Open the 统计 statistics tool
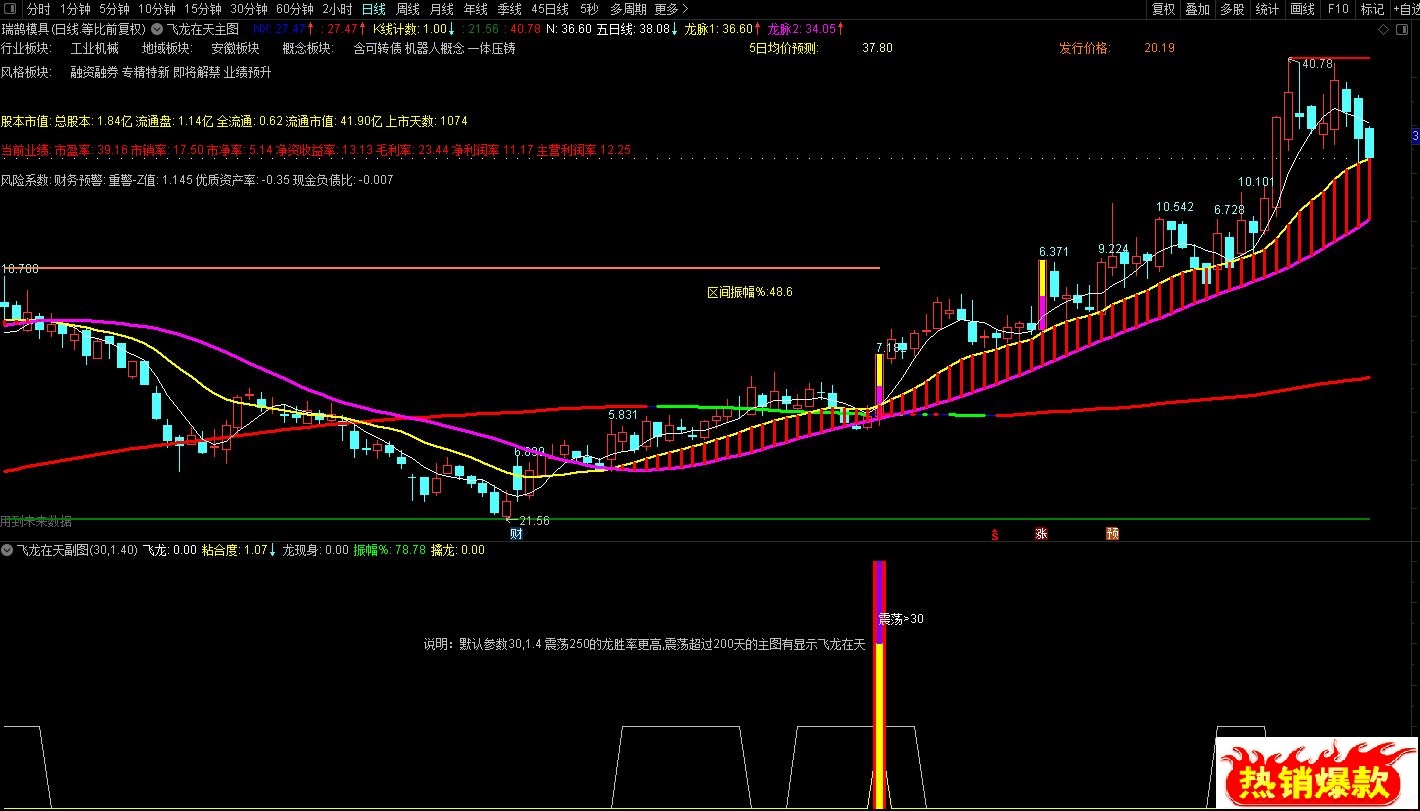This screenshot has height=811, width=1420. coord(1267,9)
